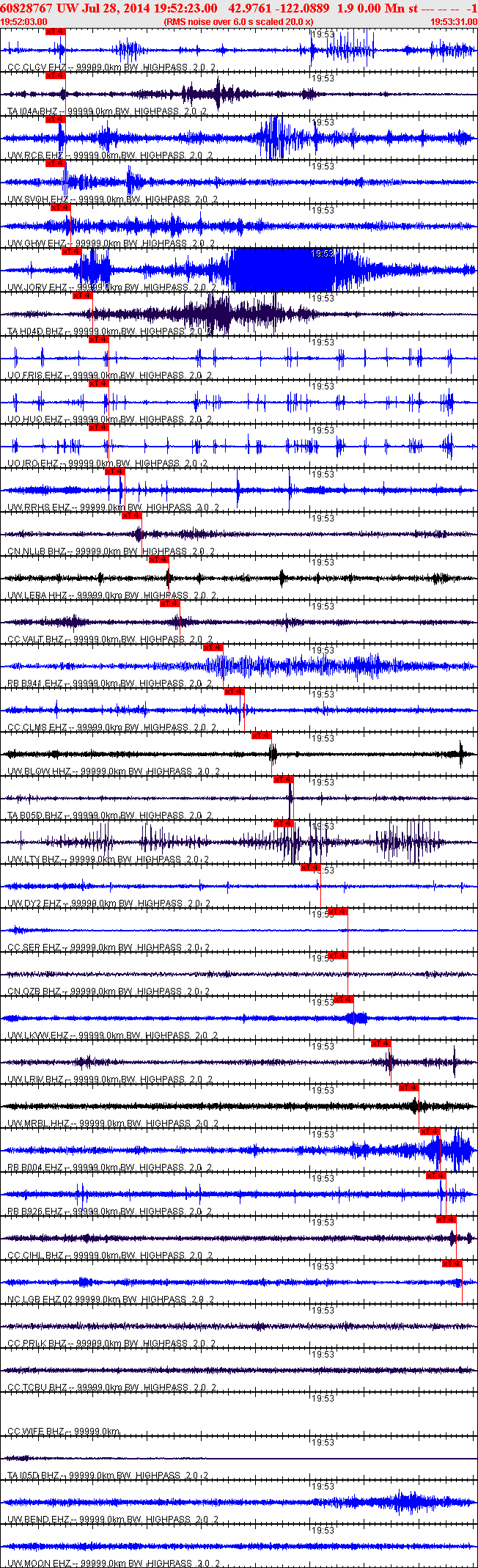
Task: Click the start time '19:52:03.00'
Action: [24, 22]
